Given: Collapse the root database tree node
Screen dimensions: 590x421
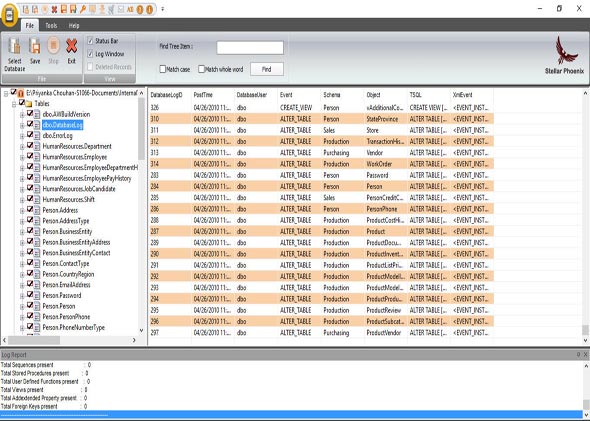Looking at the screenshot, I should [x=6, y=93].
